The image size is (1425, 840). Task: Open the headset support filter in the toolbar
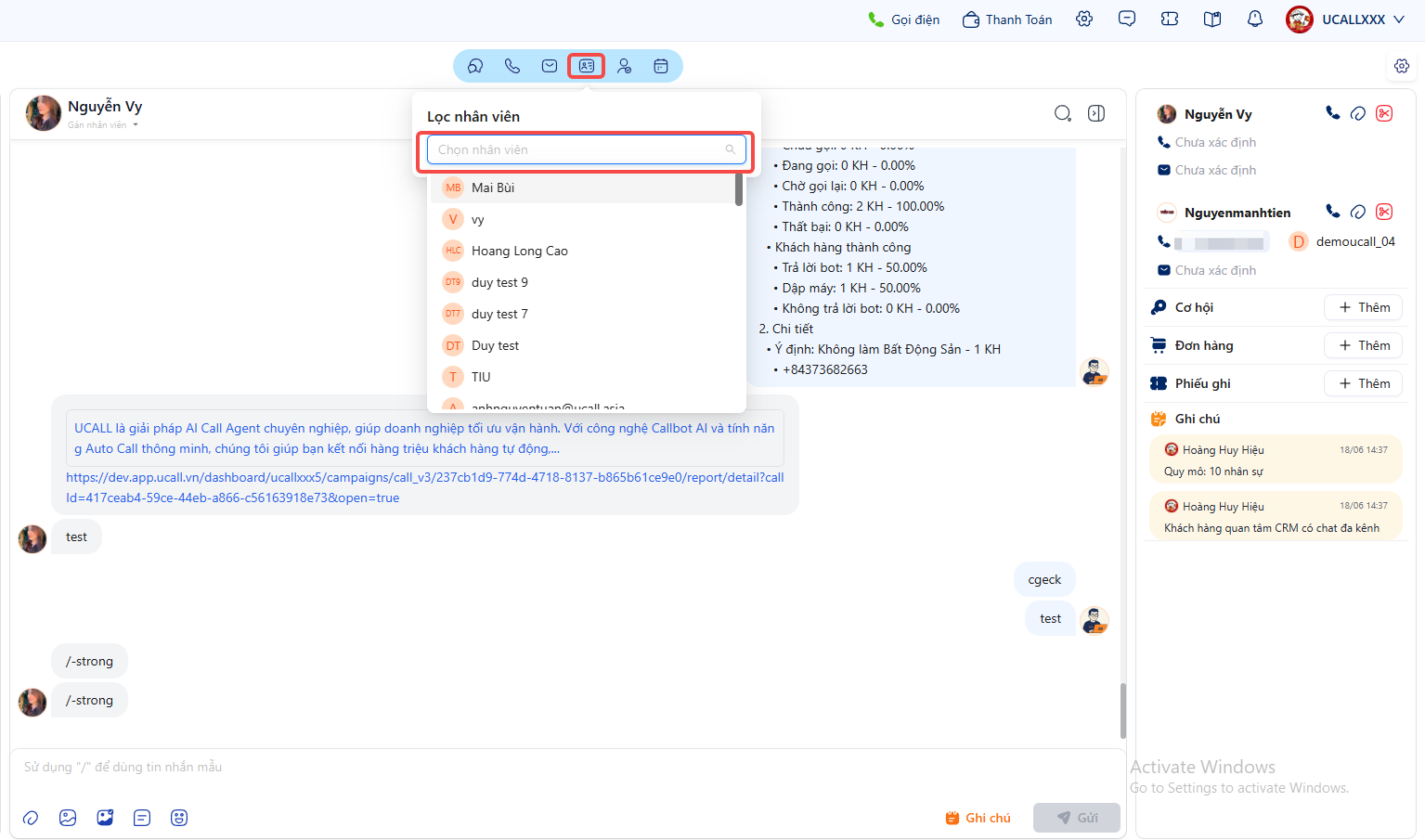coord(475,66)
